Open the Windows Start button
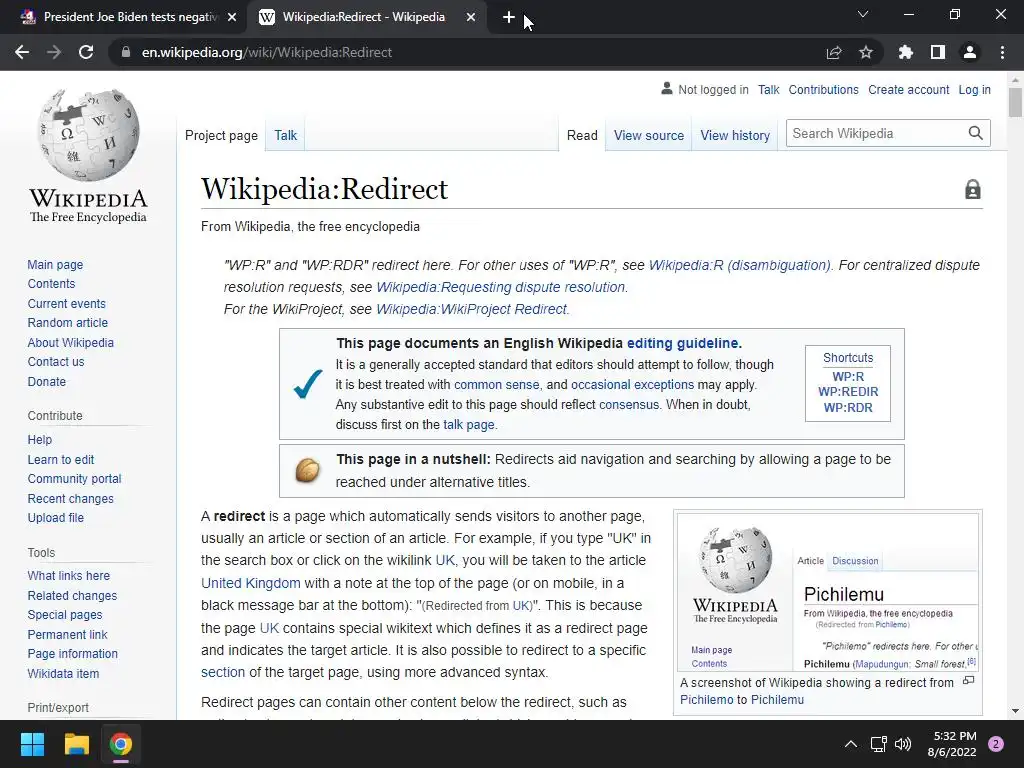 (32, 744)
